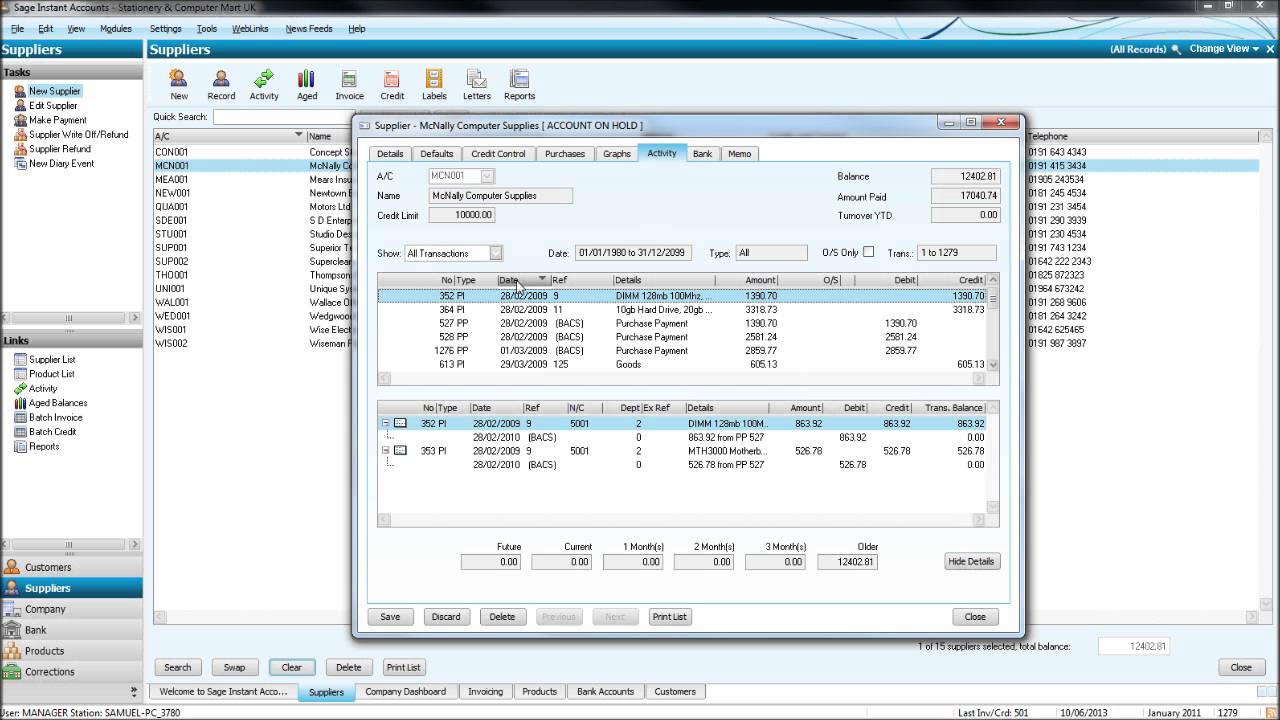Viewport: 1280px width, 720px height.
Task: Click the Quick Search field
Action: coord(283,117)
